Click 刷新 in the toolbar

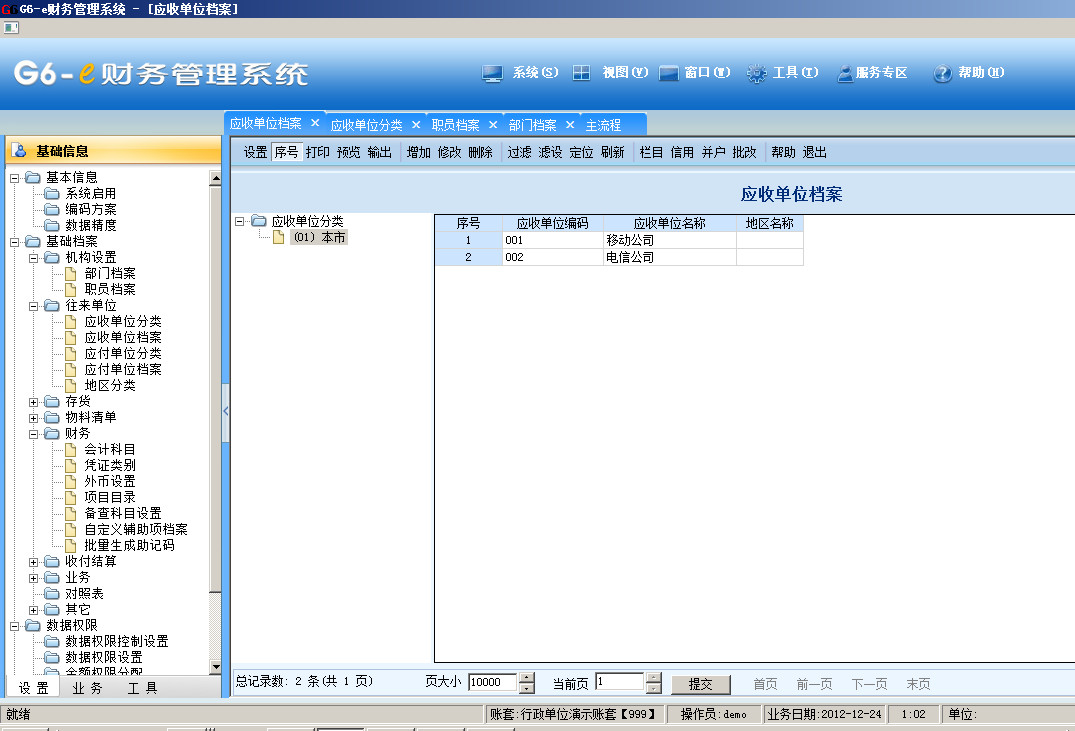point(612,153)
